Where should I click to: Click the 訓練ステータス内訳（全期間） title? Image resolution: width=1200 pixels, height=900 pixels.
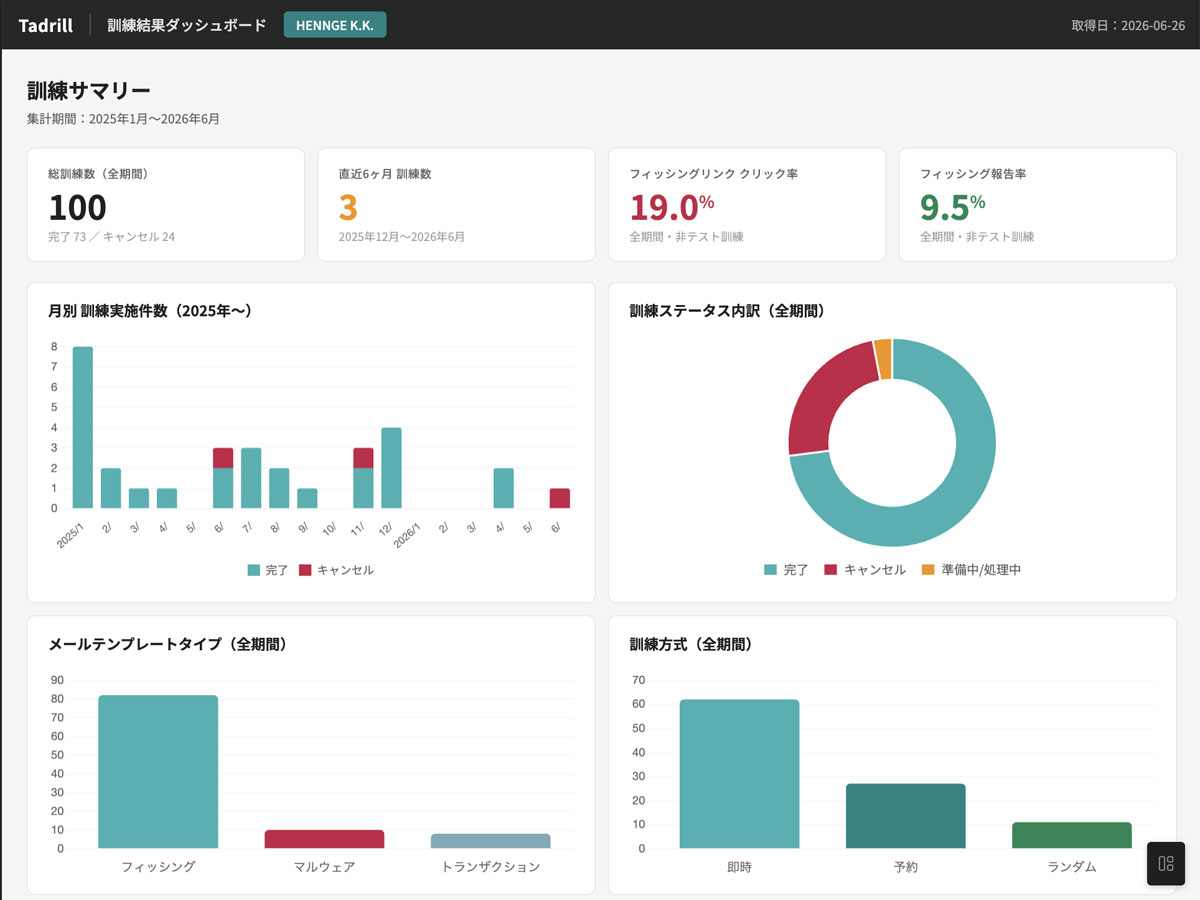727,311
